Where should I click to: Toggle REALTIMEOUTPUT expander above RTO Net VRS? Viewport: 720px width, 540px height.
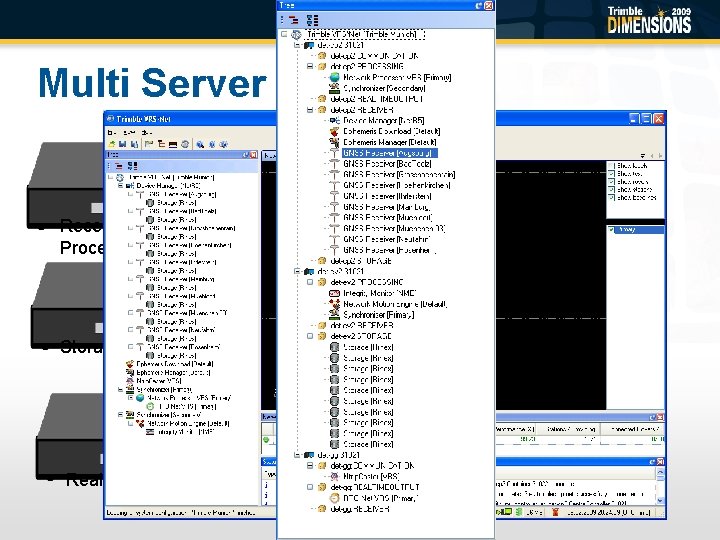pos(310,487)
